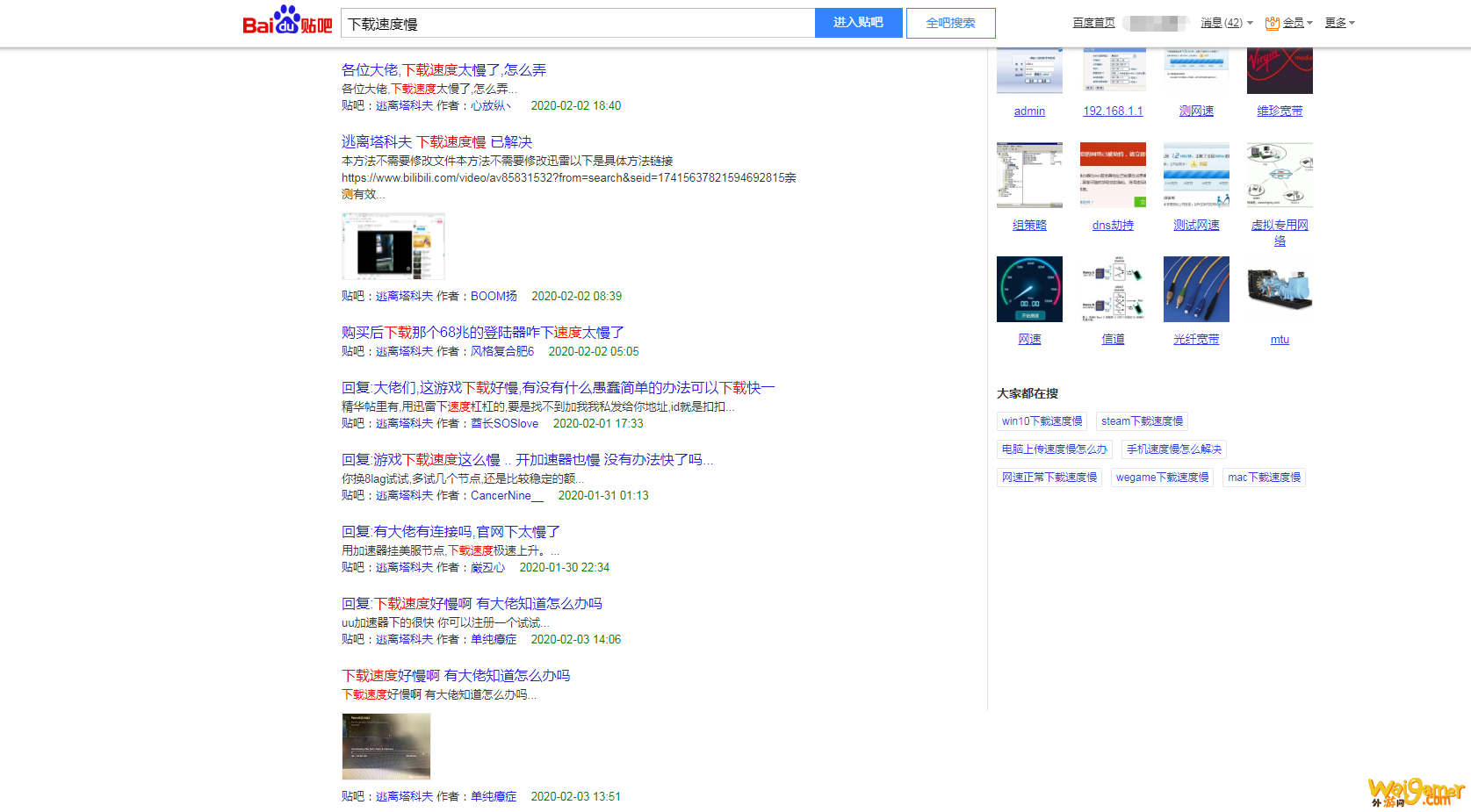Open the mtu link
1471x812 pixels.
tap(1280, 339)
